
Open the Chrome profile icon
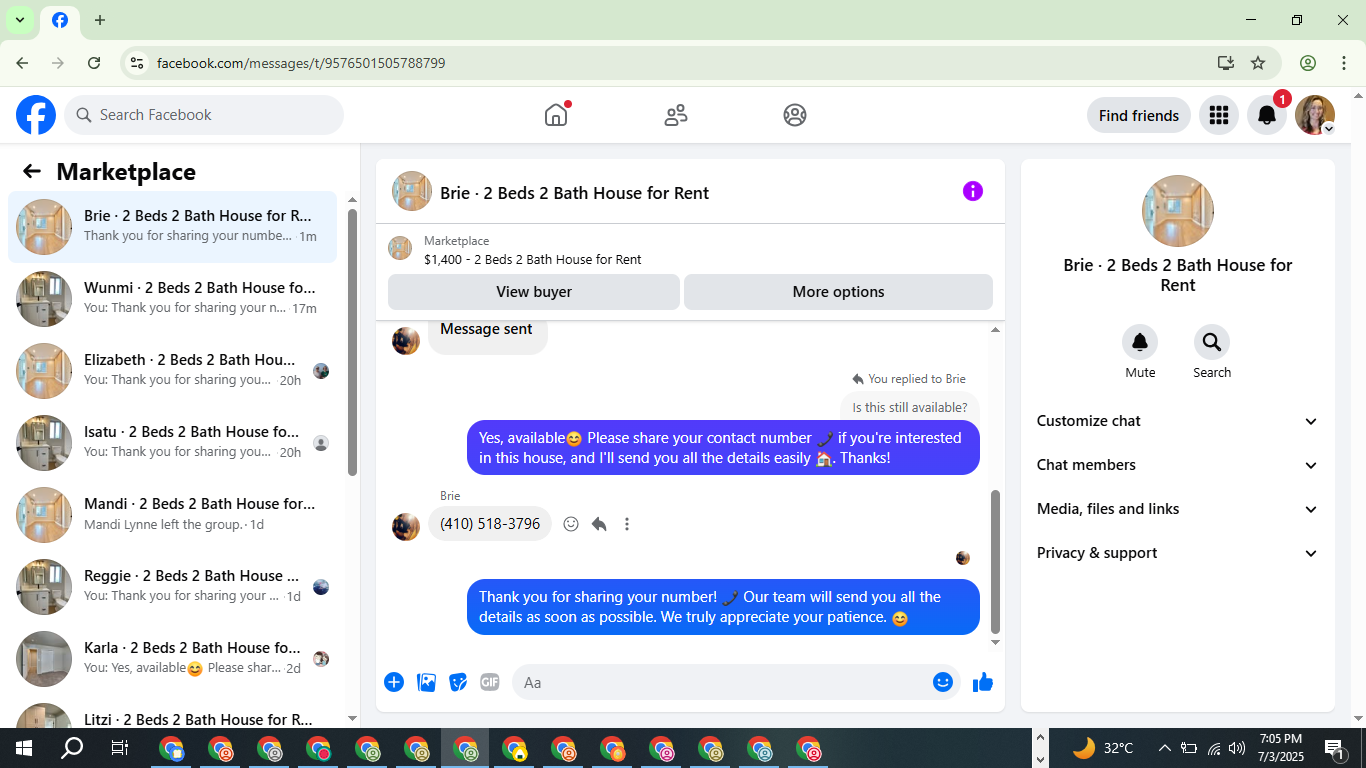[1308, 63]
